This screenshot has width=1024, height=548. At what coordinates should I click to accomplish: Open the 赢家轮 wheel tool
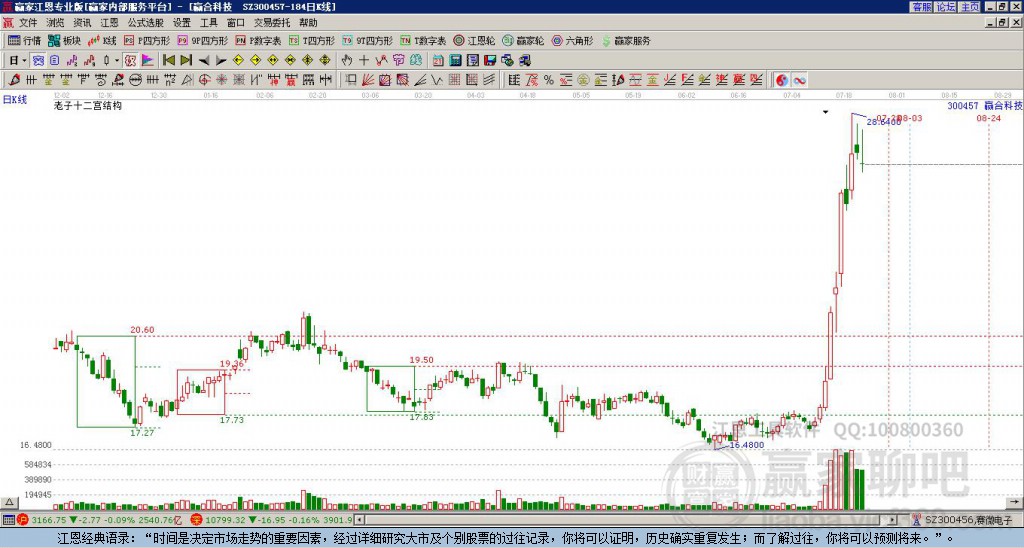pos(523,40)
